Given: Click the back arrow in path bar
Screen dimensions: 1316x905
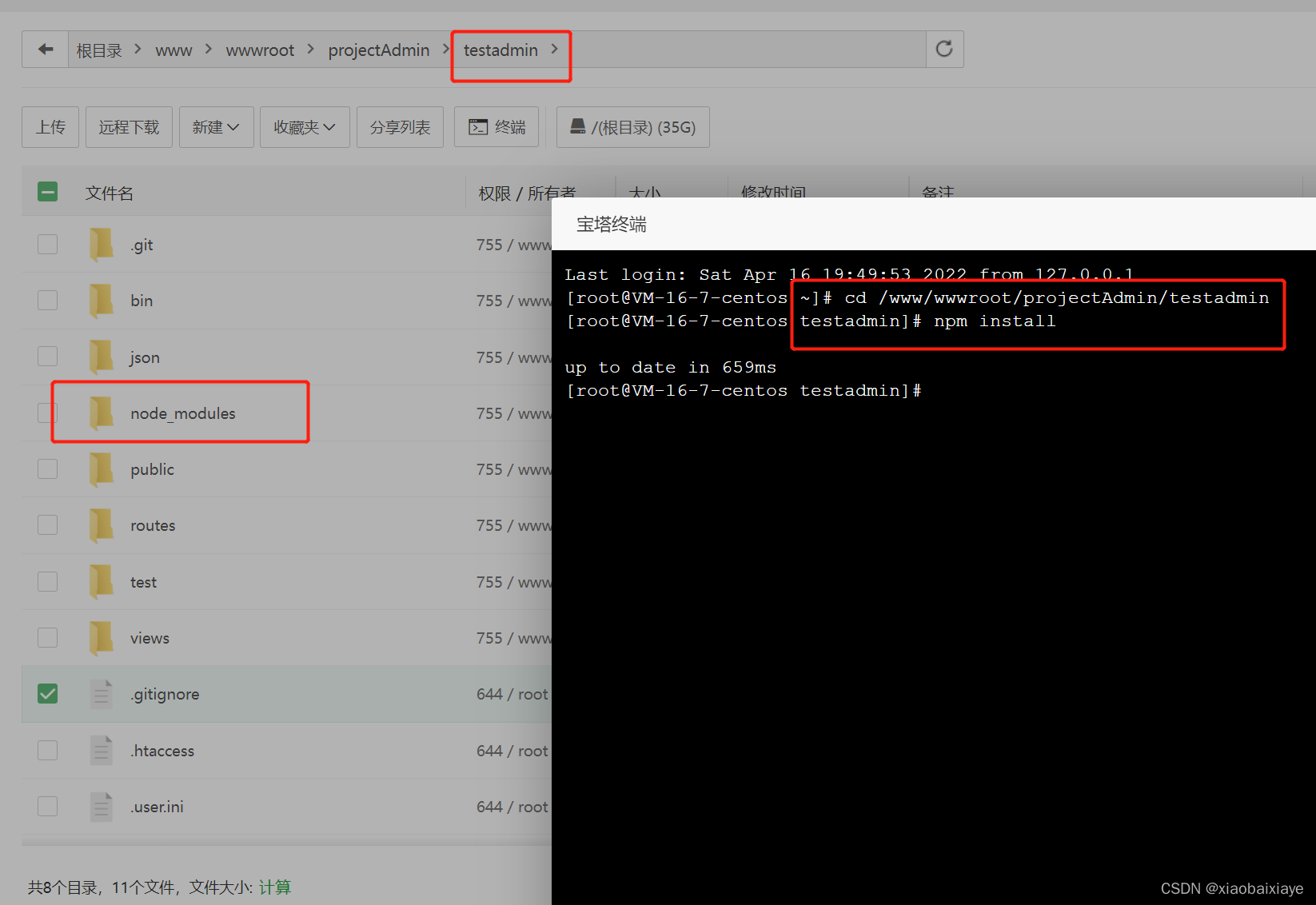Looking at the screenshot, I should [x=46, y=50].
